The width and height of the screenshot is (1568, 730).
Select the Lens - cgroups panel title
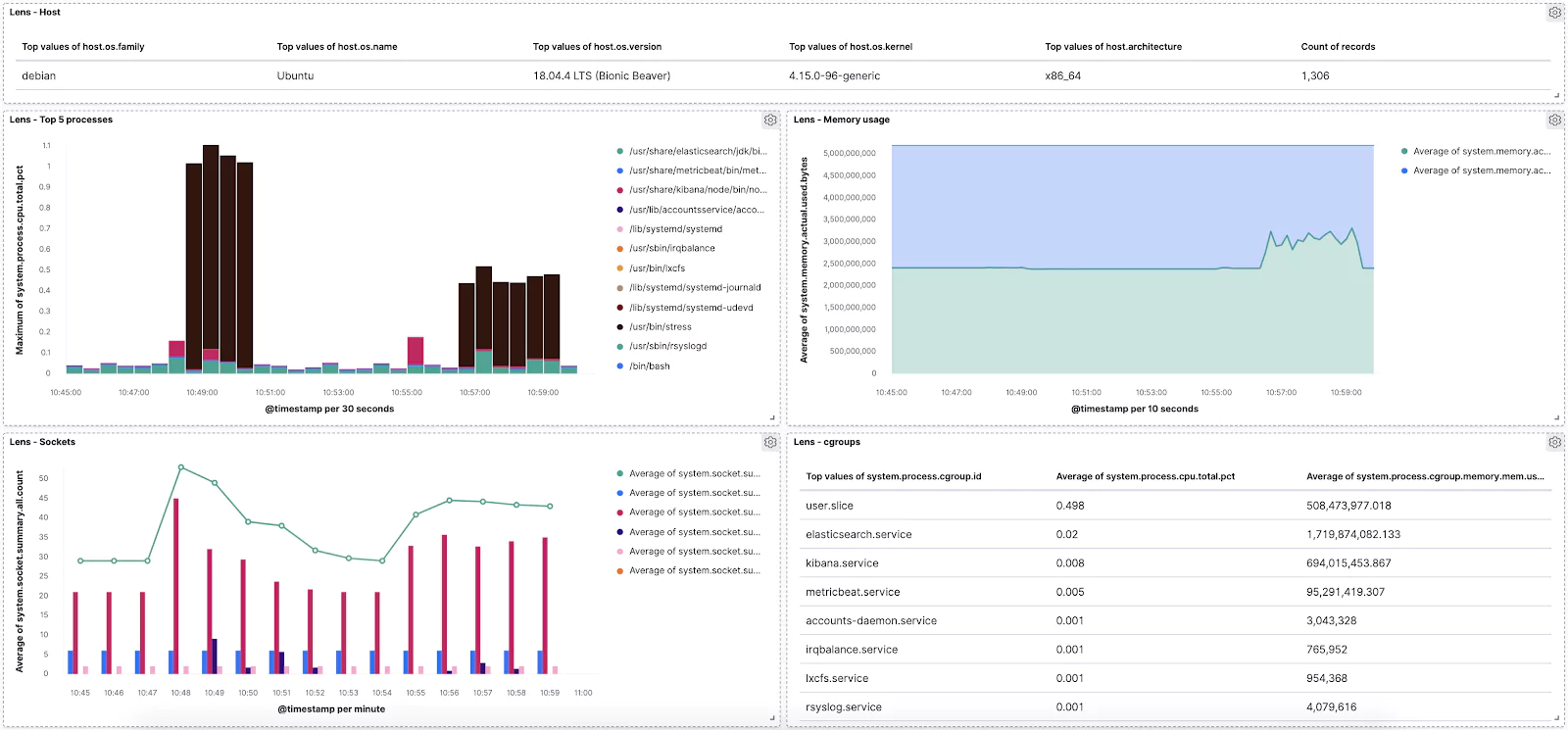(x=827, y=442)
